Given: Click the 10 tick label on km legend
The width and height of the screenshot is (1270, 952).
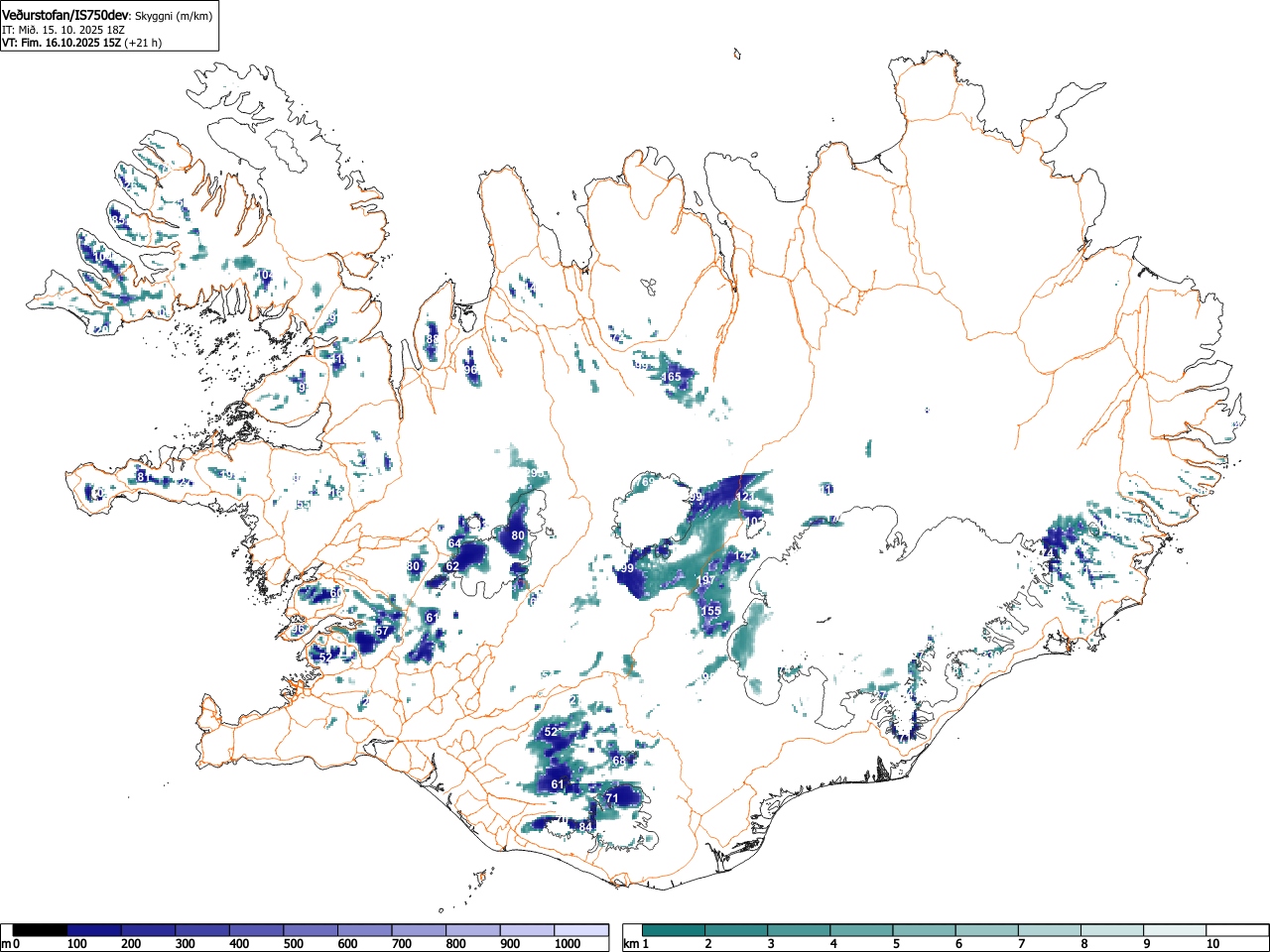Looking at the screenshot, I should coord(1212,944).
